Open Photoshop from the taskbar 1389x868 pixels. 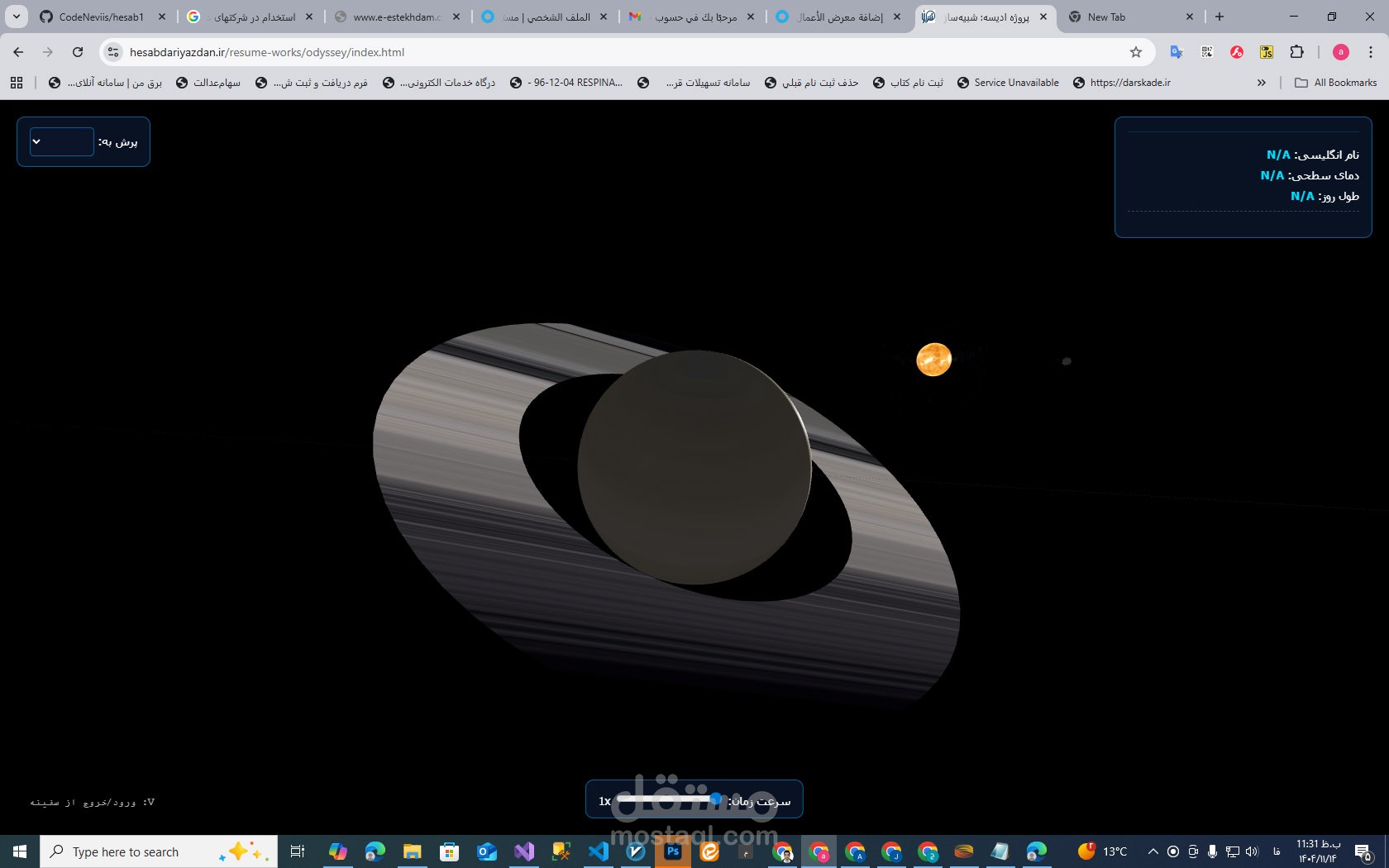(x=673, y=851)
